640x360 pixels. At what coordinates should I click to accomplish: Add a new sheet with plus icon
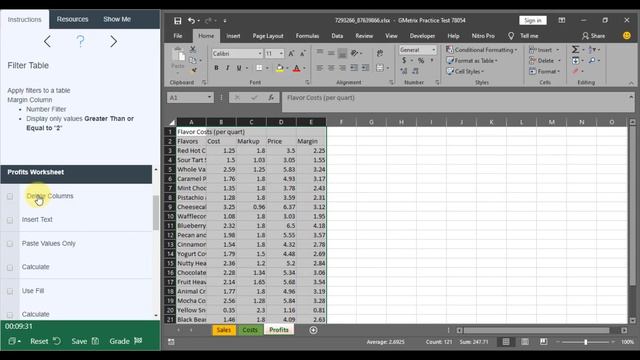point(313,330)
